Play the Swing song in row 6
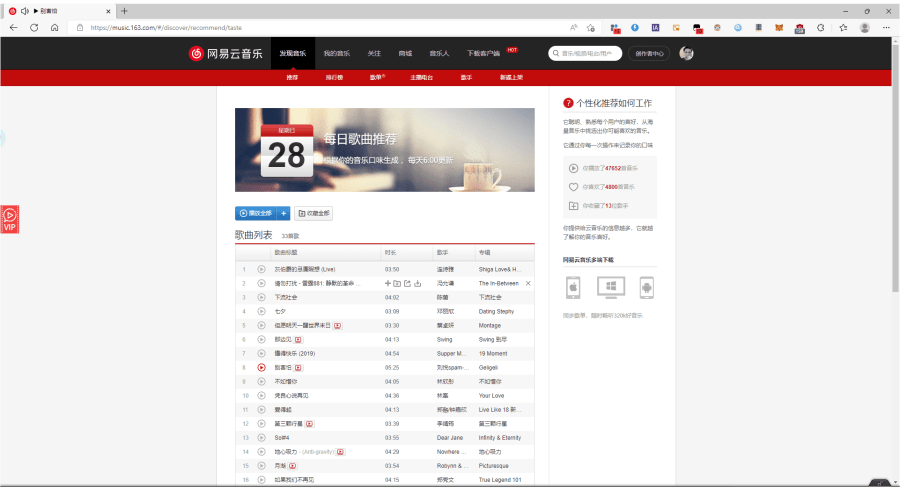This screenshot has height=487, width=900. (x=261, y=339)
